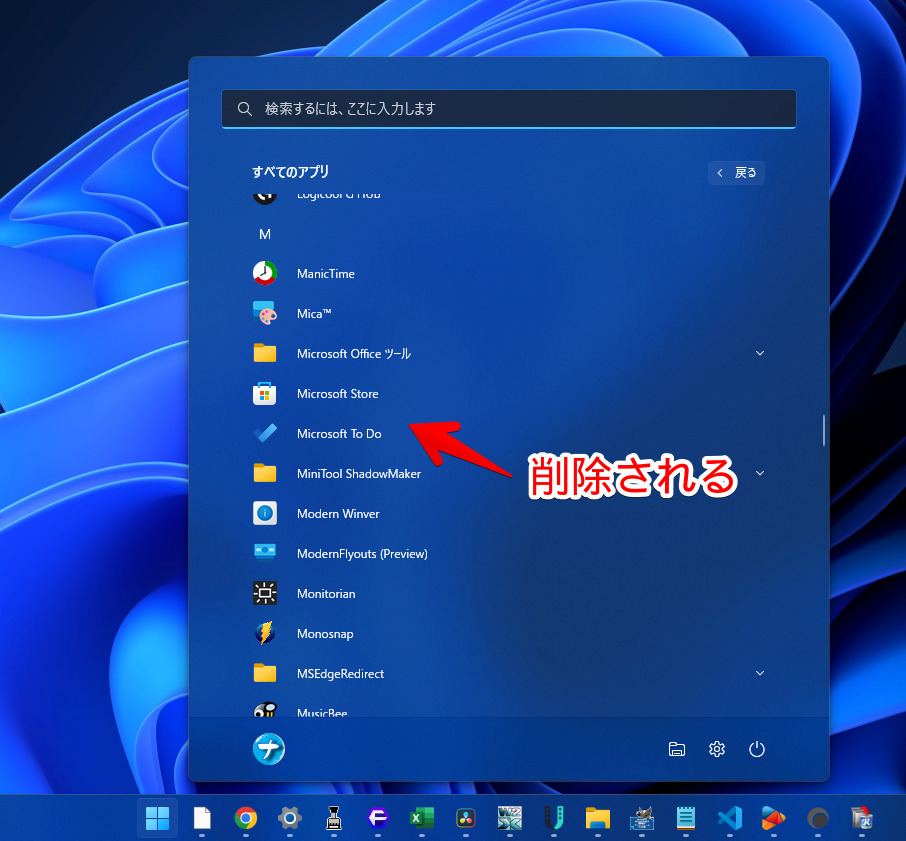Launch Monitorian brightness icon

tap(265, 593)
